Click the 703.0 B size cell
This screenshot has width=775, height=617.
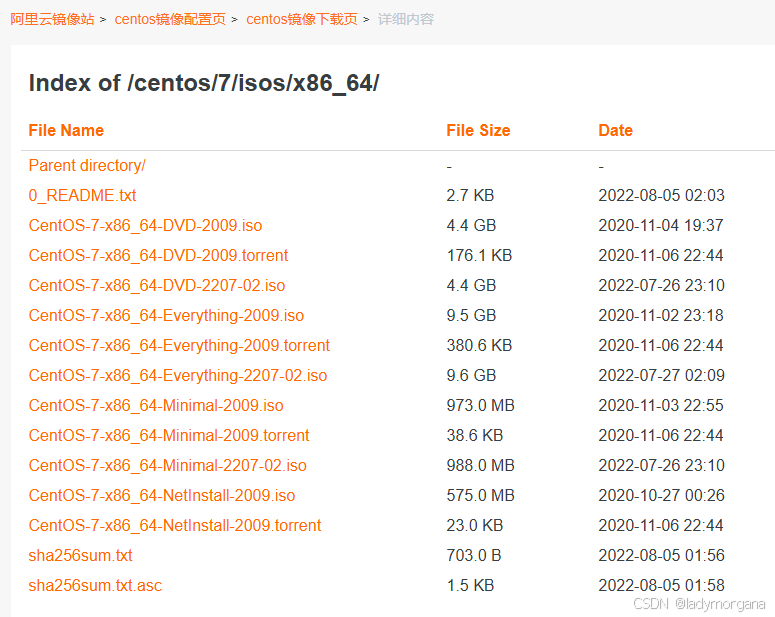click(474, 555)
